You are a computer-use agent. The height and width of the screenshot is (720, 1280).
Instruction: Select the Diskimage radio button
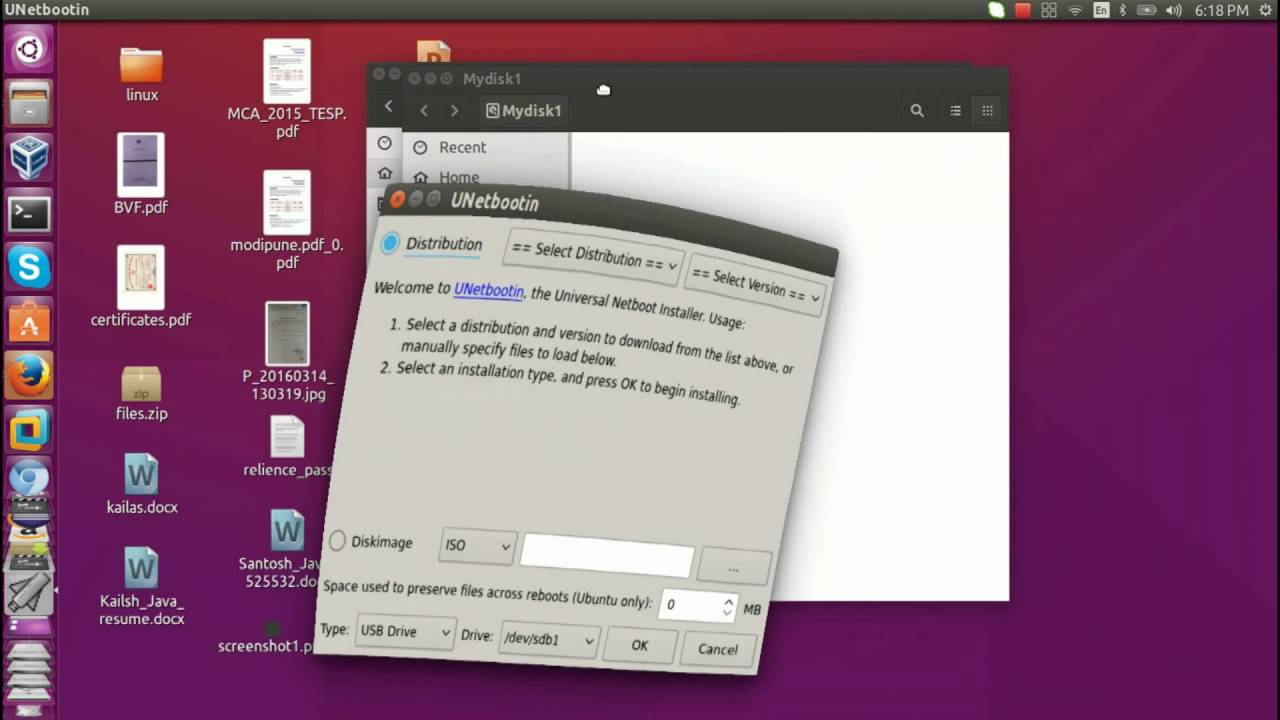(337, 541)
